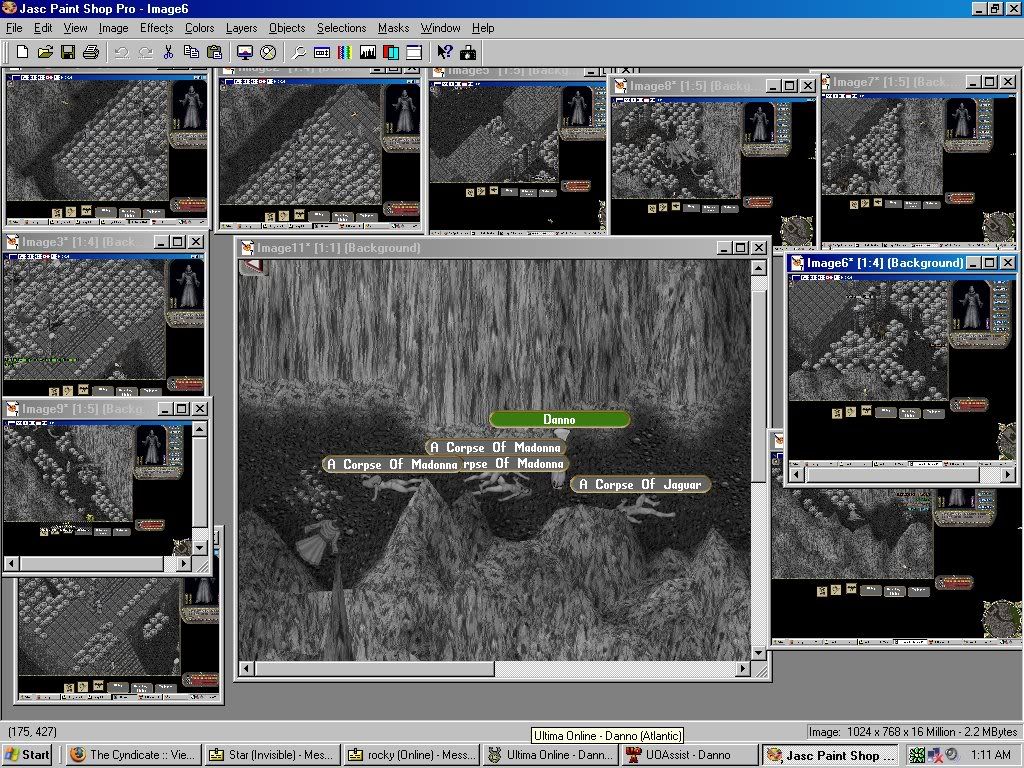The width and height of the screenshot is (1024, 768).
Task: Toggle the Tool Options window icon
Action: [x=322, y=52]
